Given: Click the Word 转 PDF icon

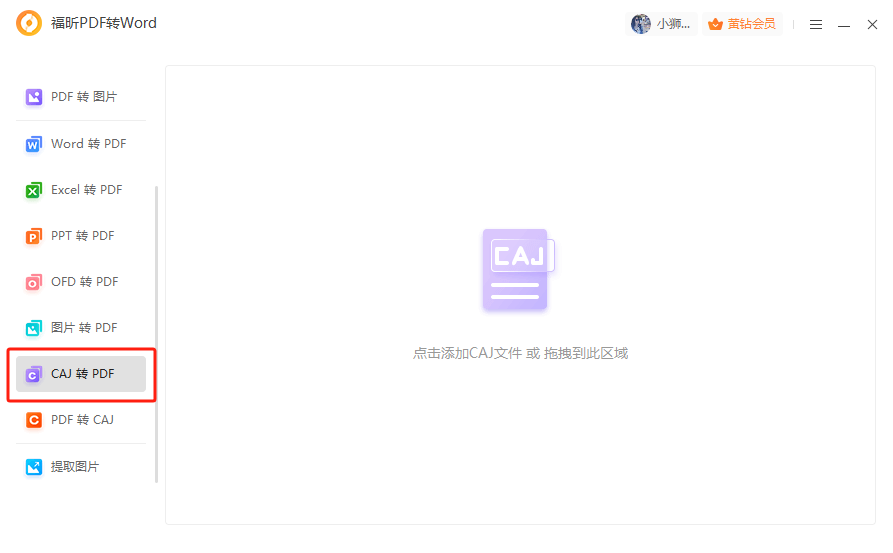Looking at the screenshot, I should coord(34,144).
